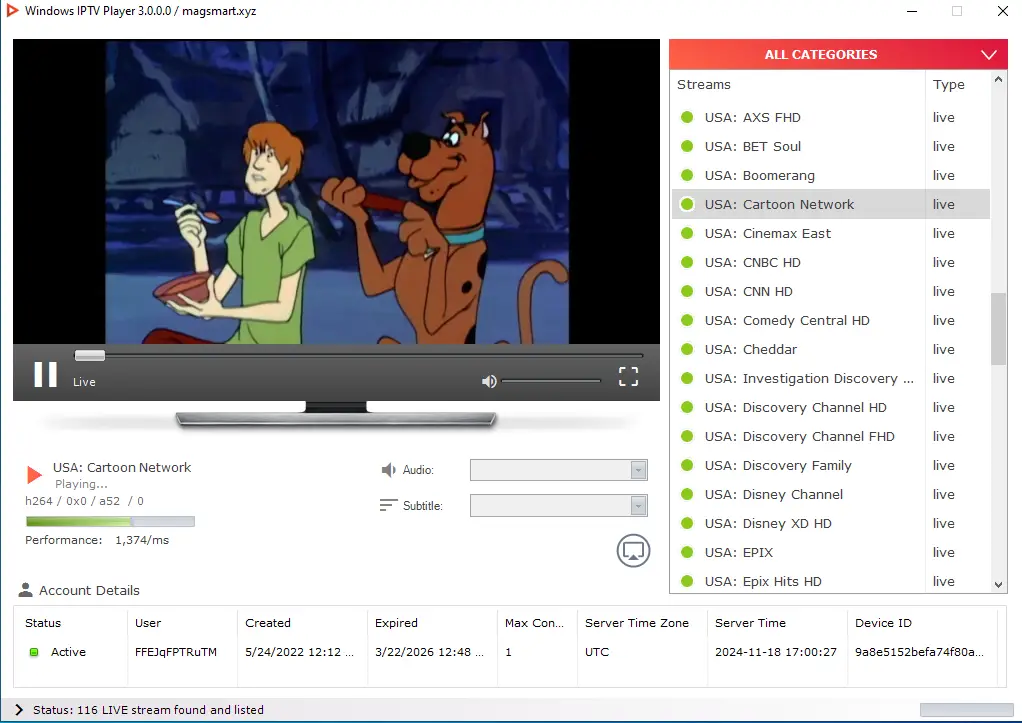Click the stream list scroll up arrow
This screenshot has width=1022, height=723.
point(998,80)
